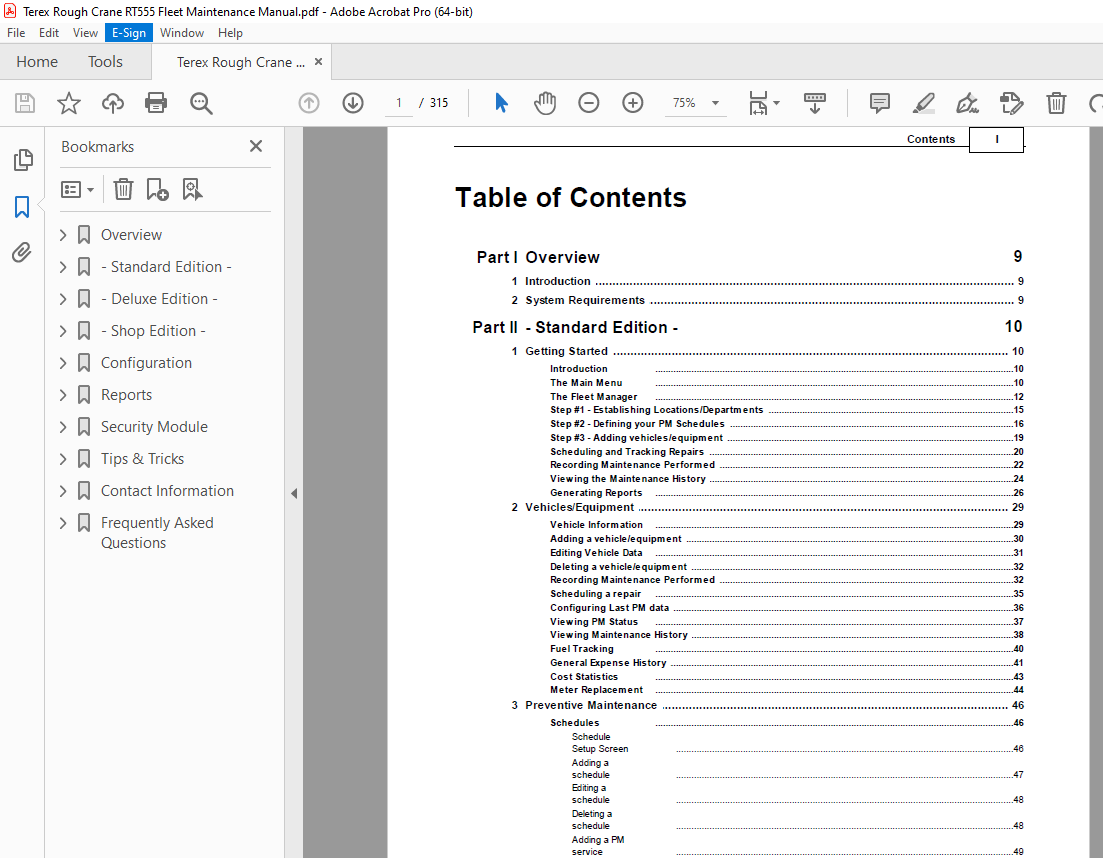The image size is (1103, 858).
Task: Expand the Reports bookmark
Action: click(63, 395)
